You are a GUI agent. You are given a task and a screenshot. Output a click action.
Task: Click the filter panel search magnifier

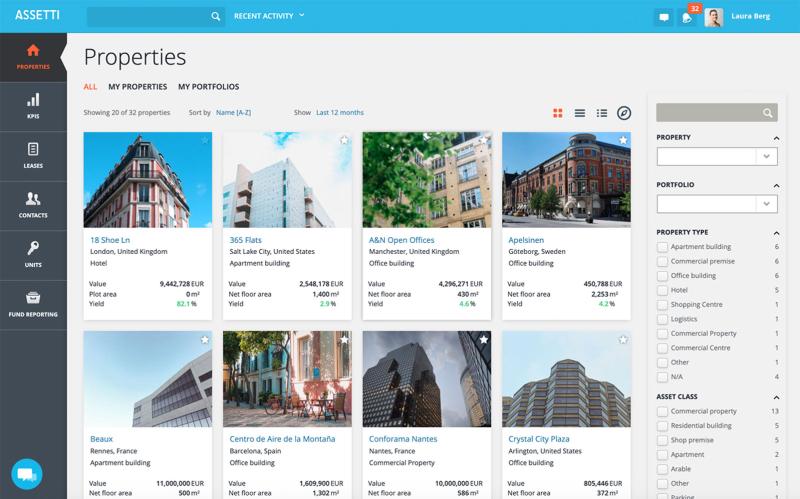pos(767,113)
